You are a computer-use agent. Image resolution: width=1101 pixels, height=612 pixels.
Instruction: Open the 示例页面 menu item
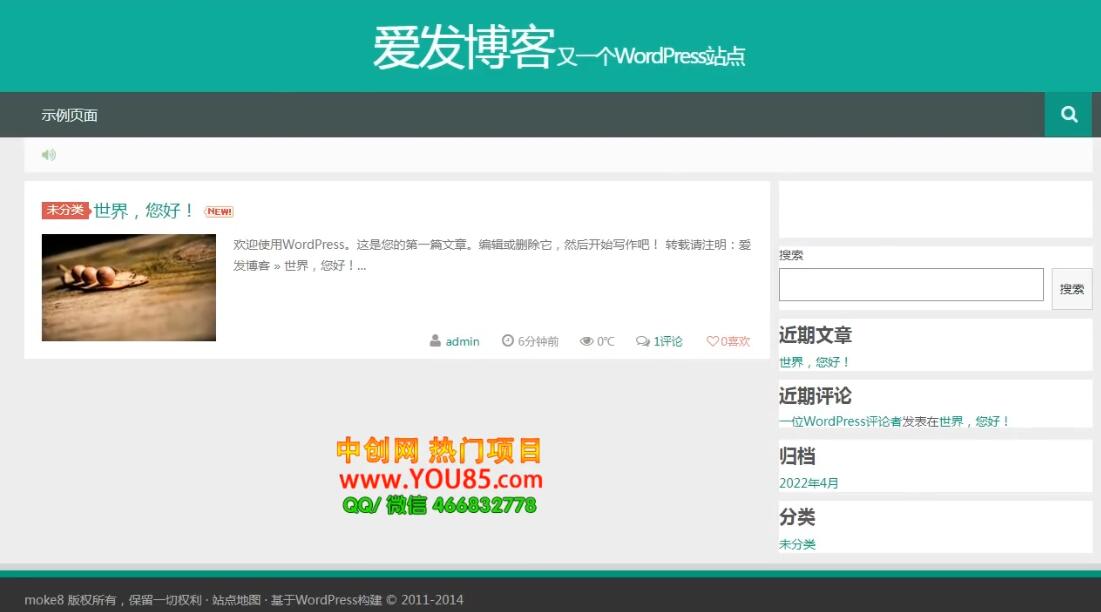tap(70, 114)
